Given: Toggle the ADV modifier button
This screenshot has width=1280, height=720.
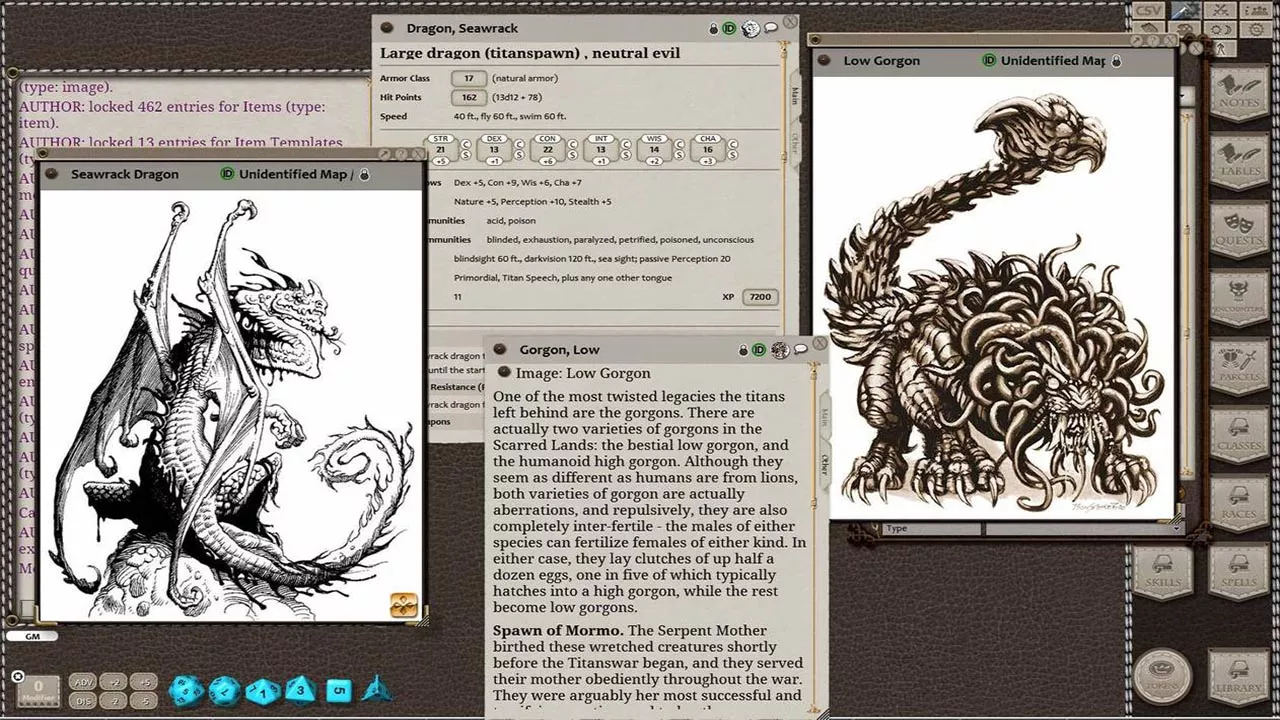Looking at the screenshot, I should coord(84,682).
